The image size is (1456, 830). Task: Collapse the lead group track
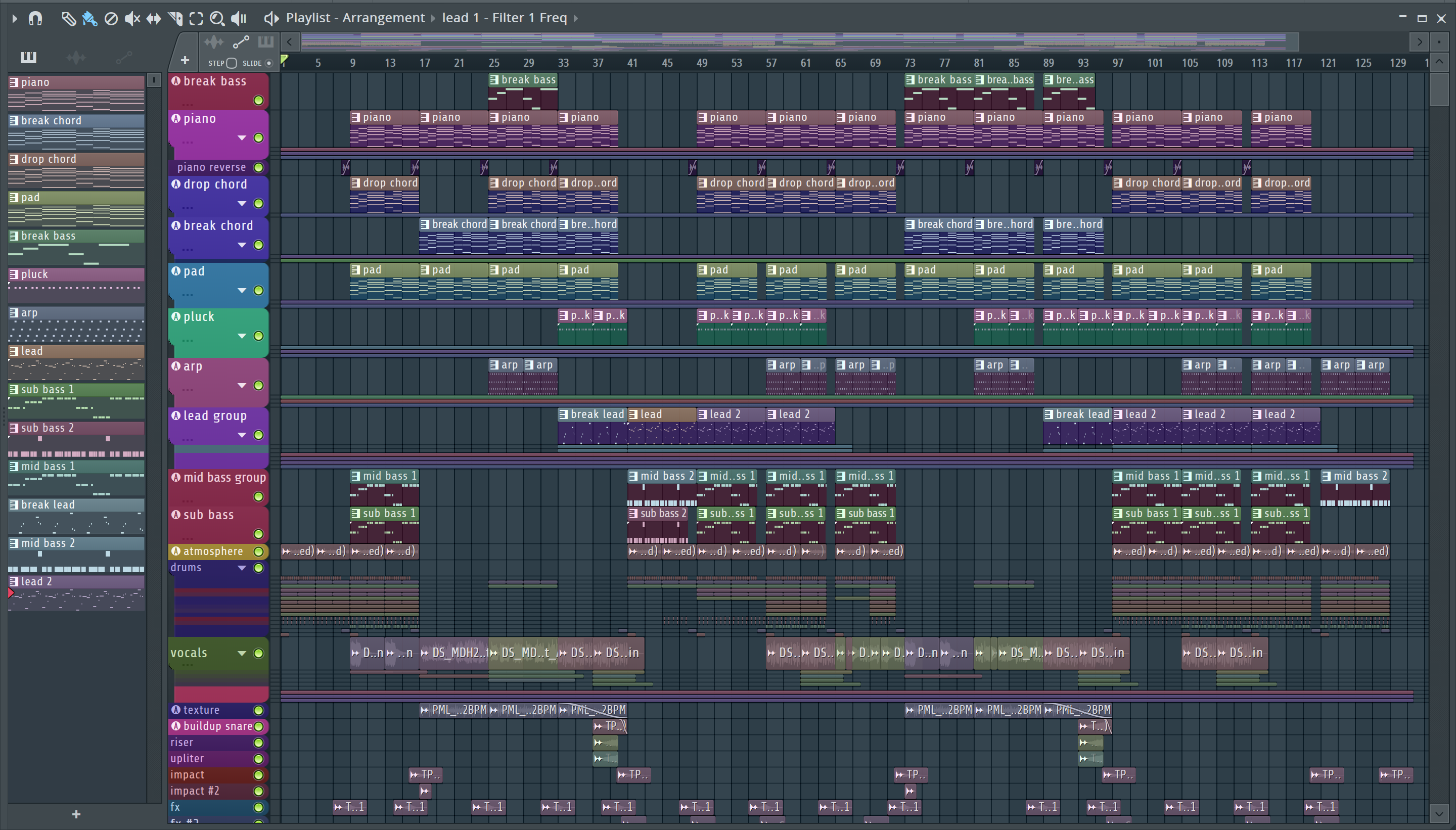point(242,435)
